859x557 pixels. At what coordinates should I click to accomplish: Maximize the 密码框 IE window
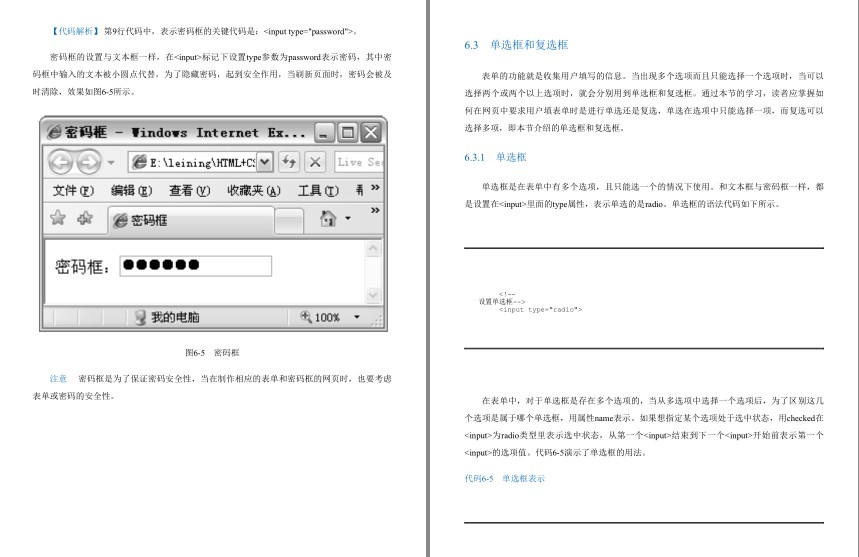(x=347, y=133)
